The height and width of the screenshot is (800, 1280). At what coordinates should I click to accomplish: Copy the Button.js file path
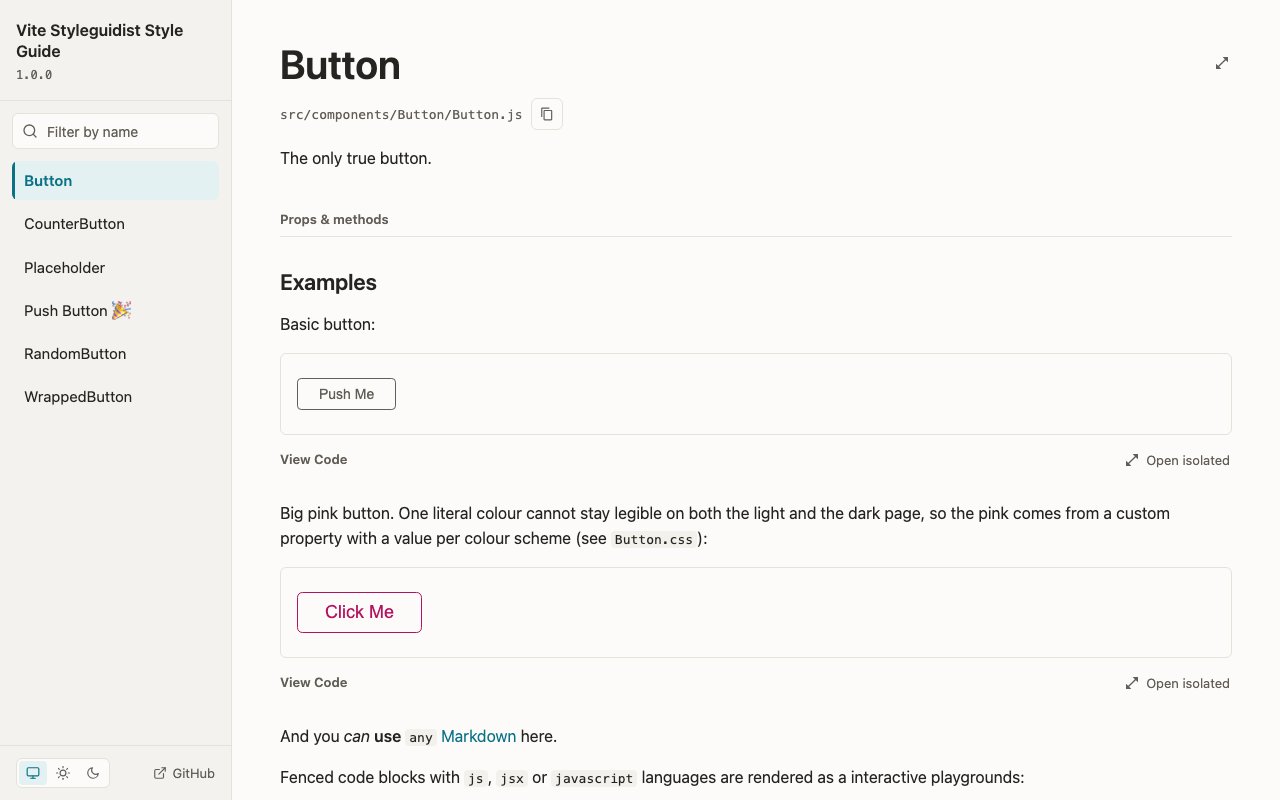coord(547,114)
